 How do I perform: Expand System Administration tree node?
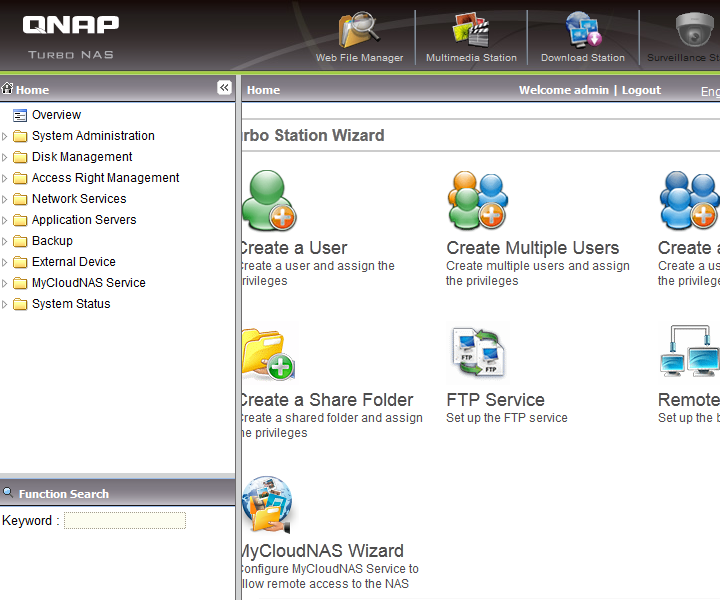click(x=5, y=137)
